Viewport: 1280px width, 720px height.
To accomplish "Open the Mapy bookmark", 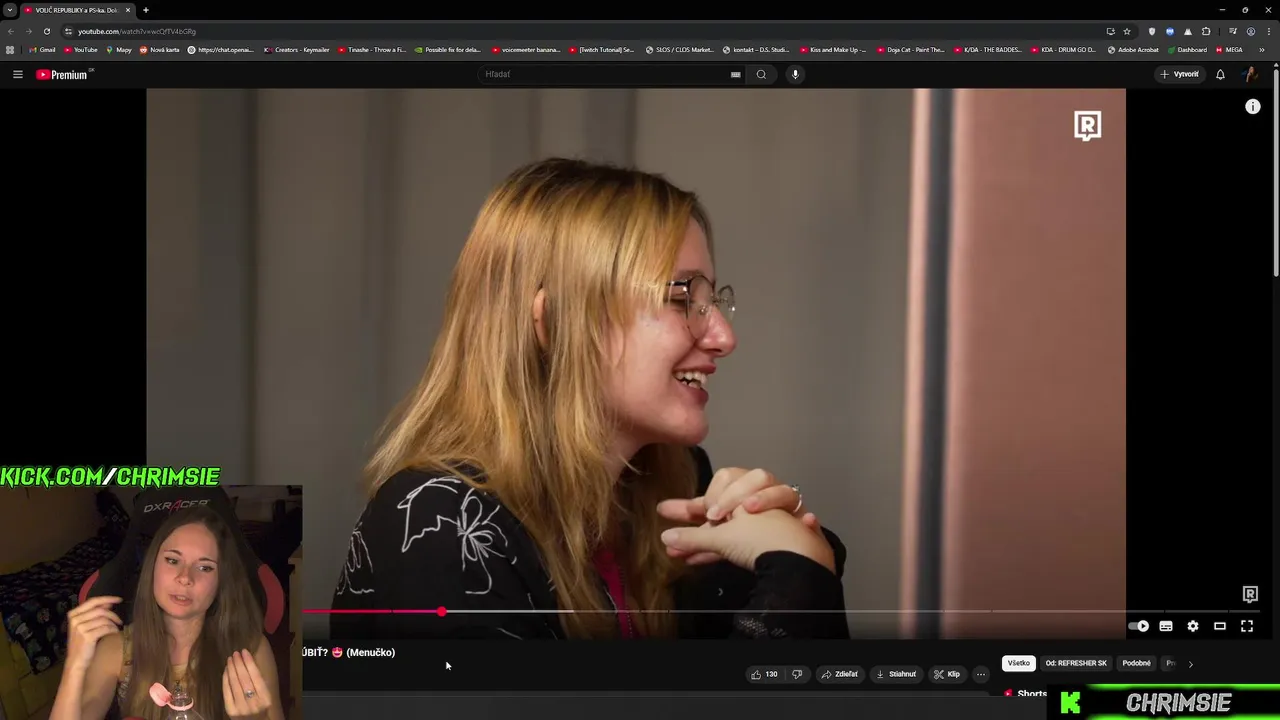I will tap(118, 50).
